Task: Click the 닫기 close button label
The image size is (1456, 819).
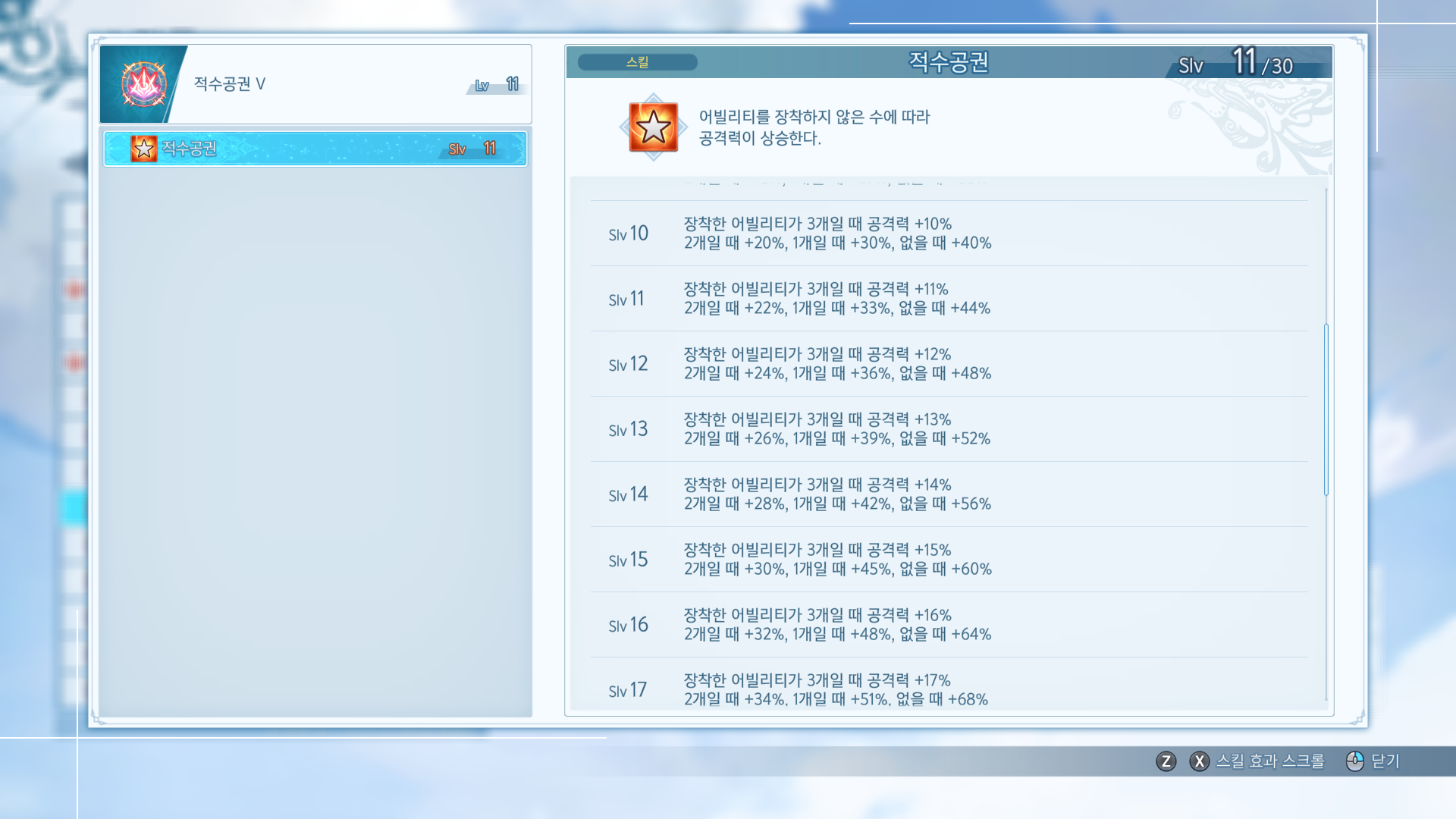Action: coord(1385,761)
